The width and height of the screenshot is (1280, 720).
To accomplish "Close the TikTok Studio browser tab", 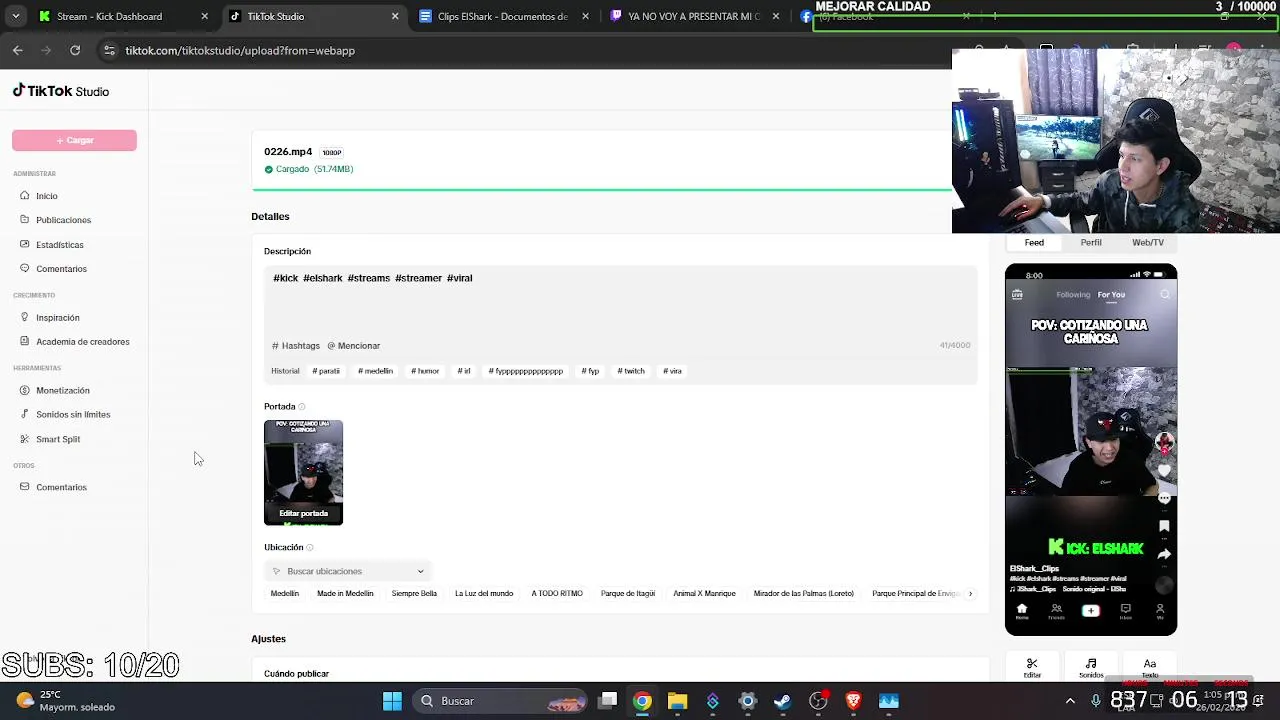I will click(395, 16).
